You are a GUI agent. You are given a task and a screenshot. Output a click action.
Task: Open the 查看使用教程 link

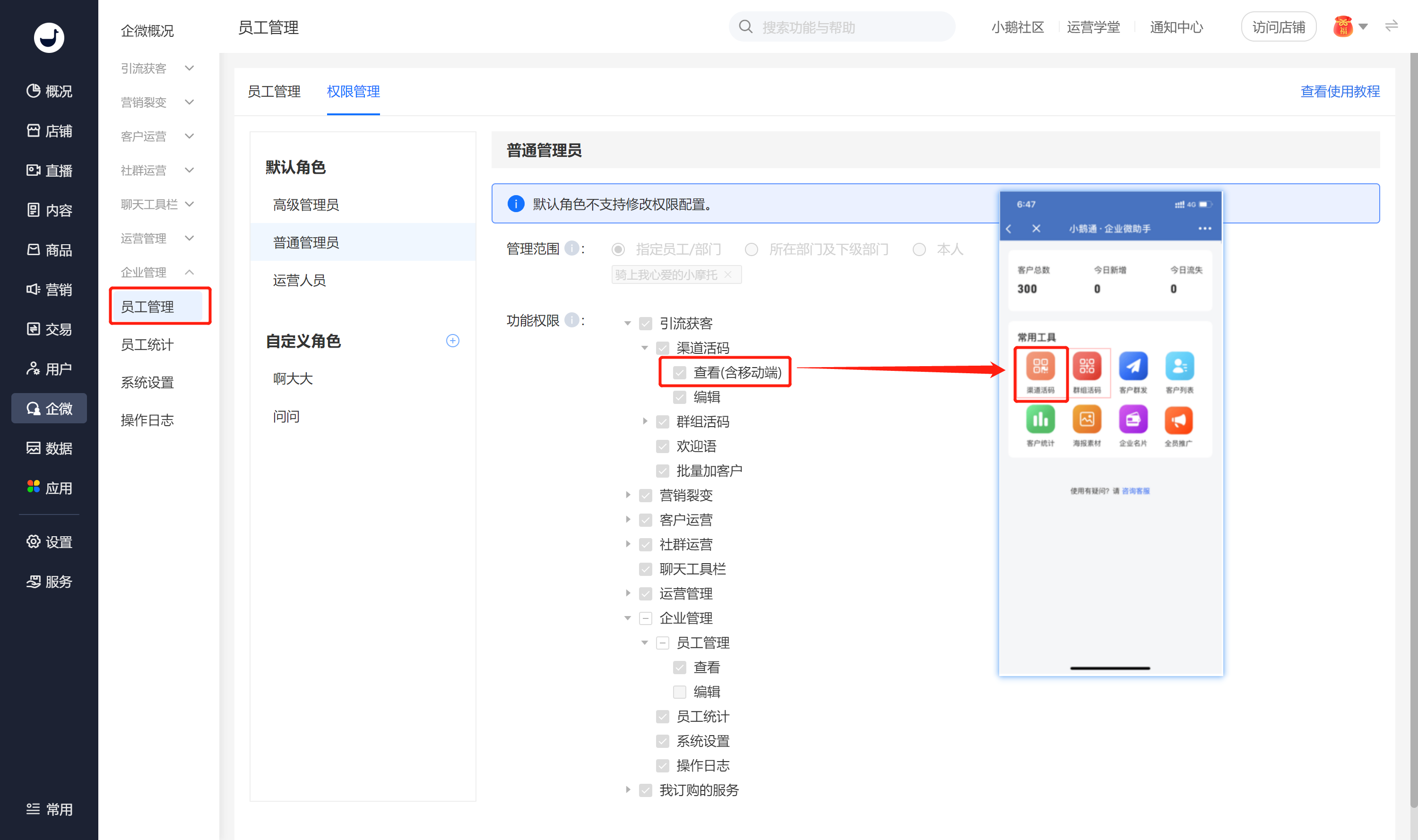[1340, 91]
